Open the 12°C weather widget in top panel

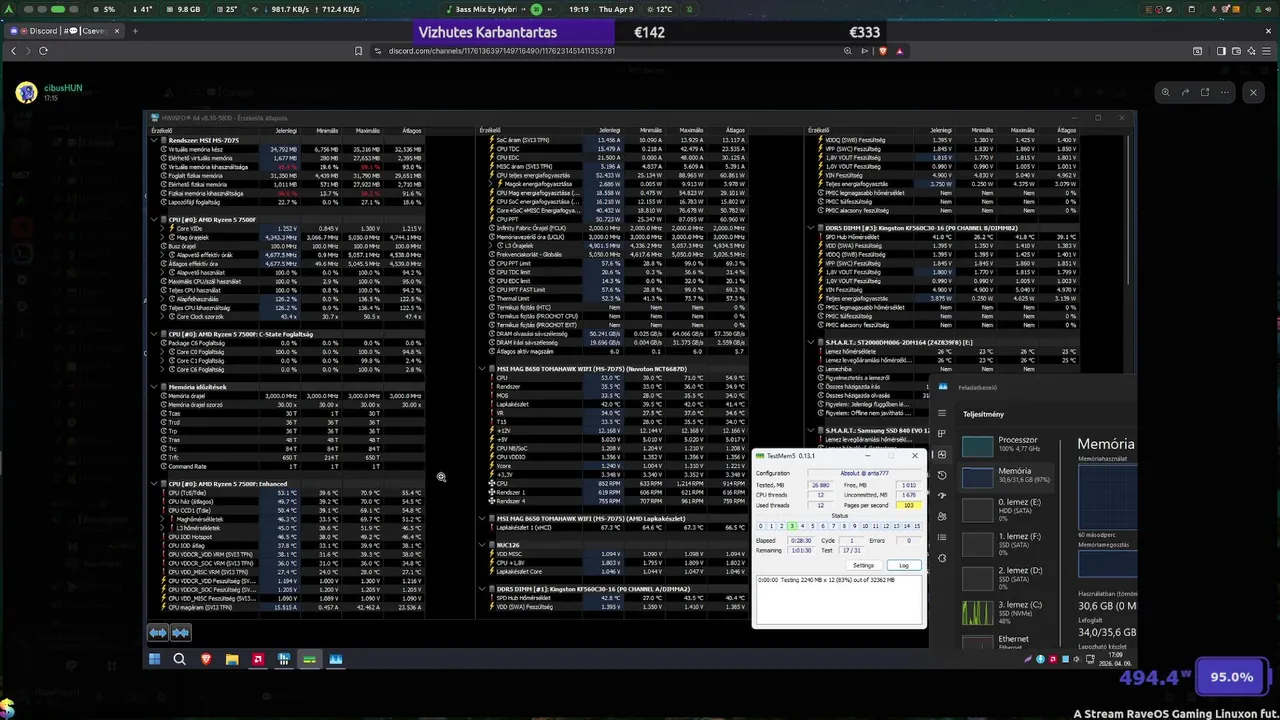click(x=660, y=9)
